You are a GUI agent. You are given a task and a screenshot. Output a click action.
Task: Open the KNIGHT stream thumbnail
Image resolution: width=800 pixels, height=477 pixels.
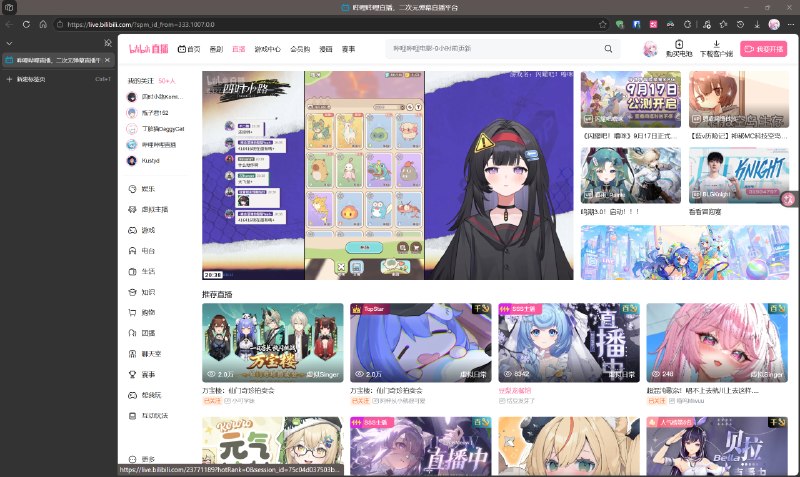[x=739, y=175]
